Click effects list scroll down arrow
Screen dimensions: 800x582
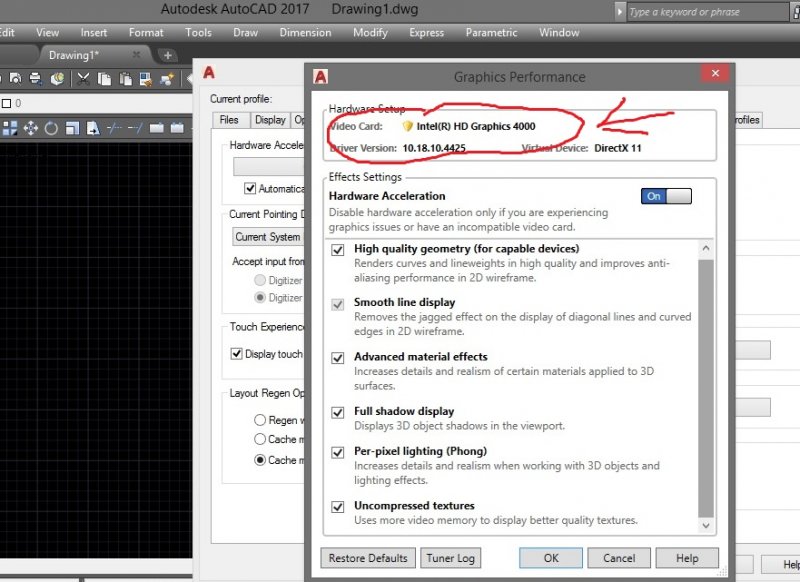click(x=706, y=525)
